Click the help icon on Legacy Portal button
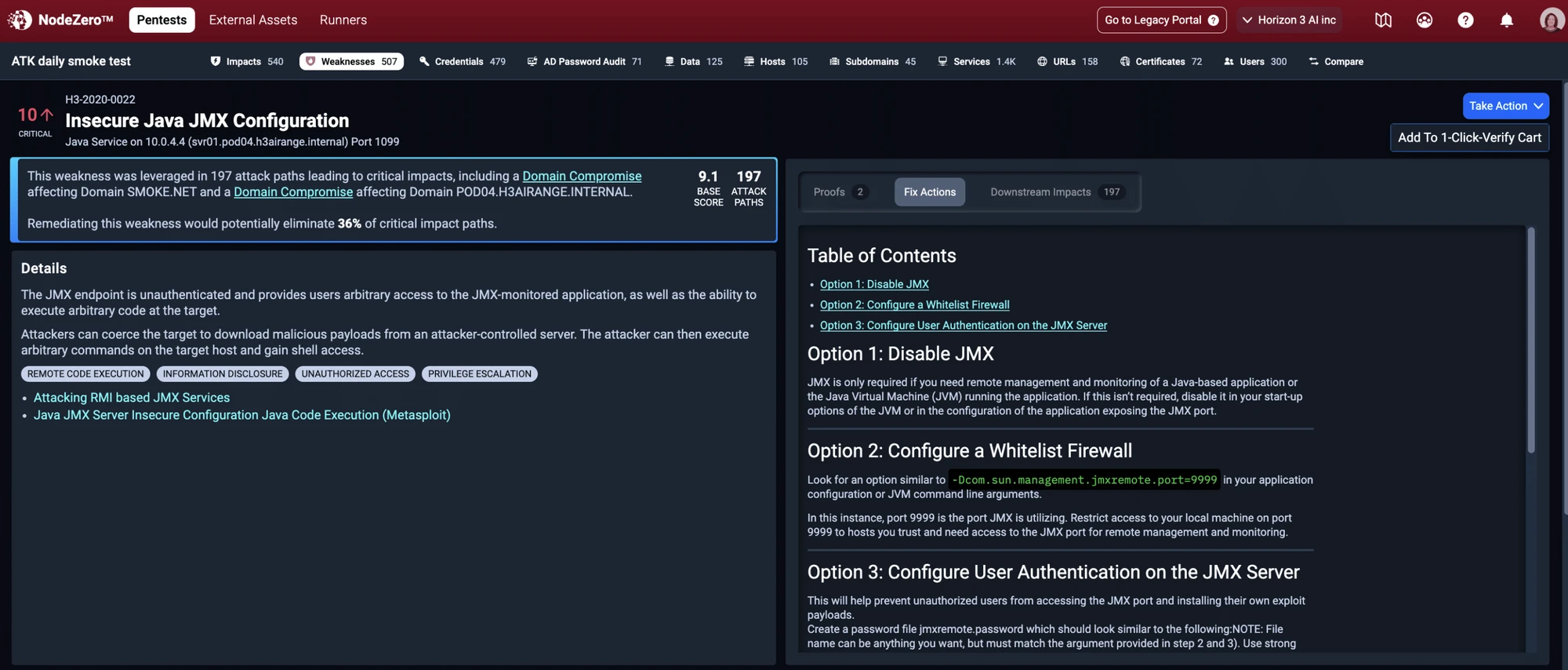Viewport: 1568px width, 670px height. [1214, 20]
